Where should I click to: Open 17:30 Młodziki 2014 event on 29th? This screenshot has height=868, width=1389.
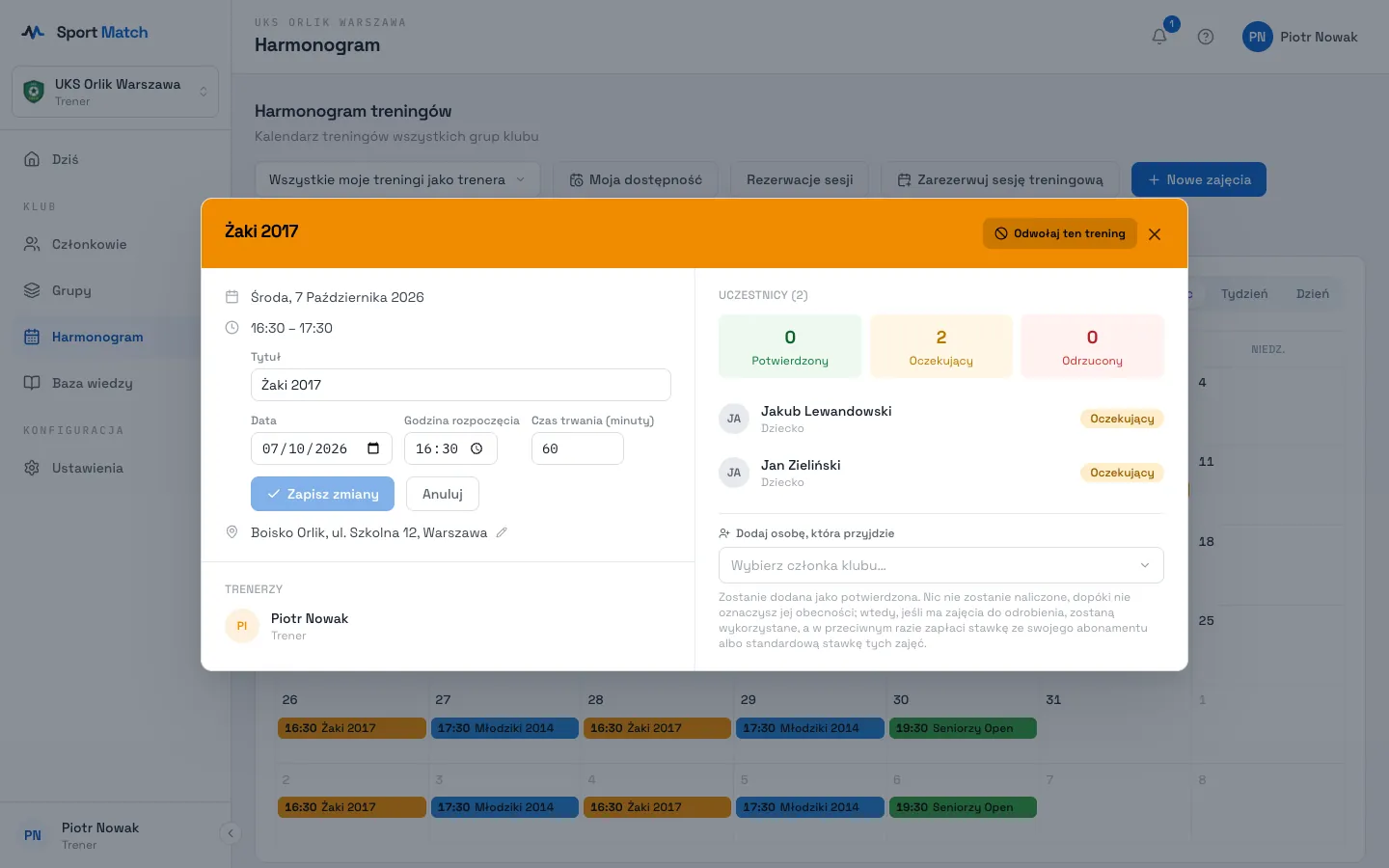[x=810, y=728]
